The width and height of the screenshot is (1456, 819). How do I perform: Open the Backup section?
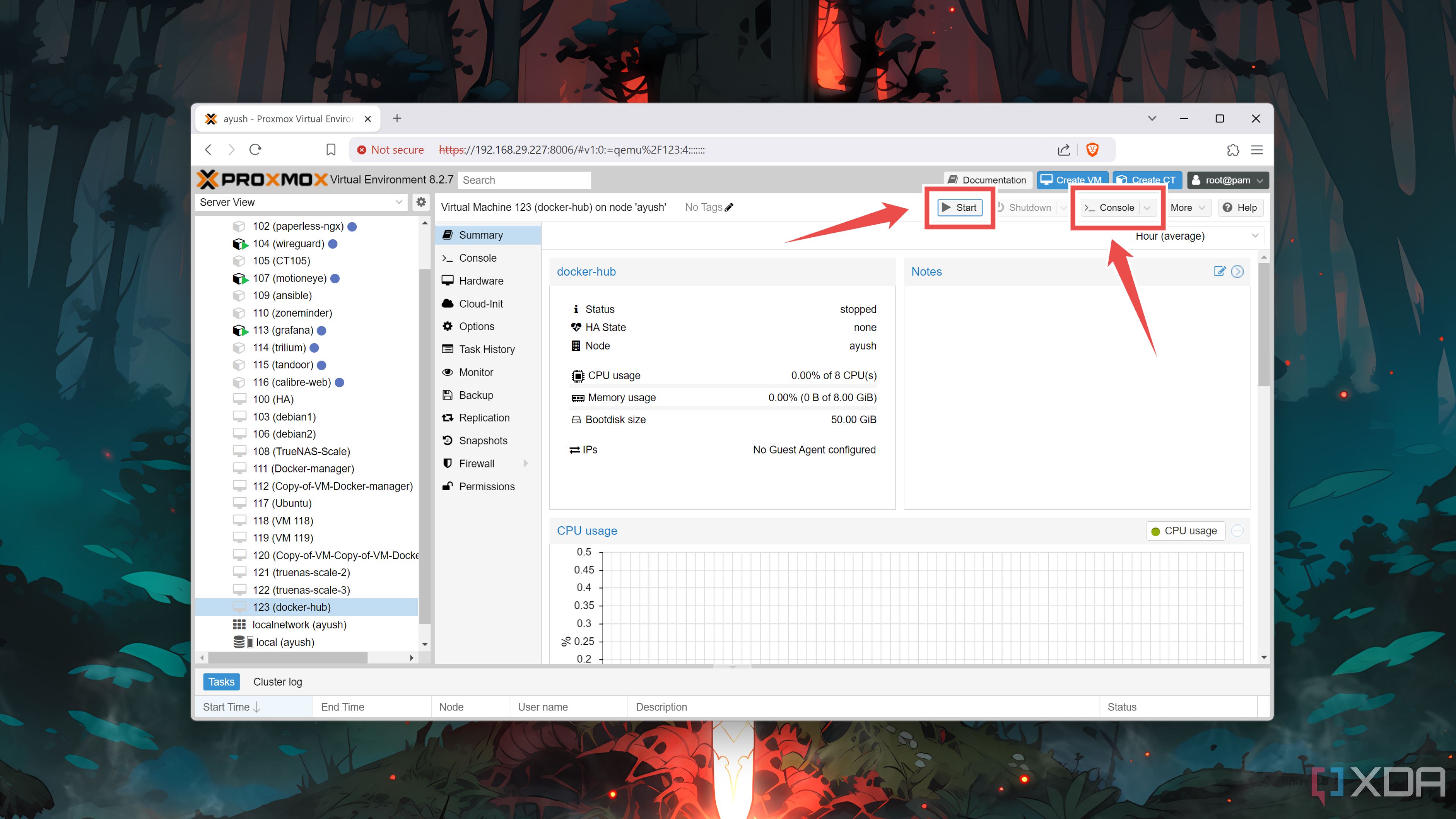tap(488, 395)
